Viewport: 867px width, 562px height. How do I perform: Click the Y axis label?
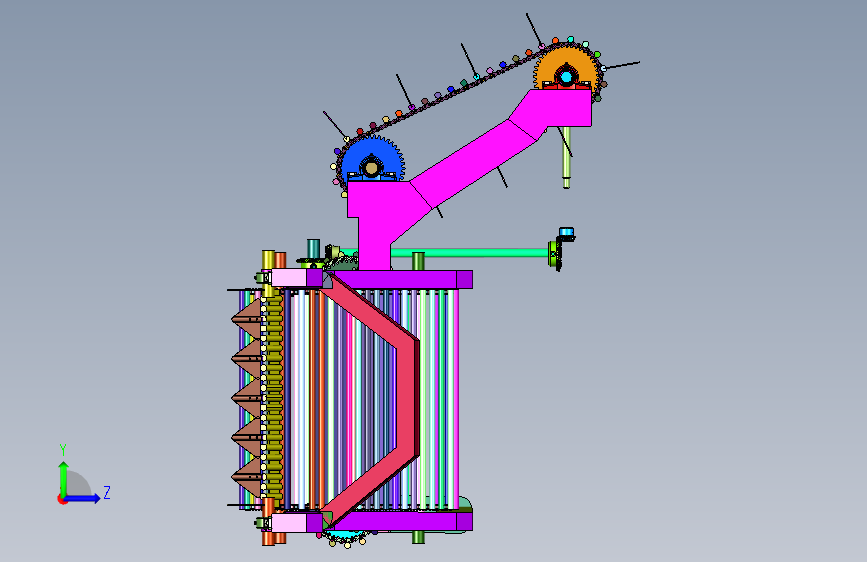pos(63,450)
